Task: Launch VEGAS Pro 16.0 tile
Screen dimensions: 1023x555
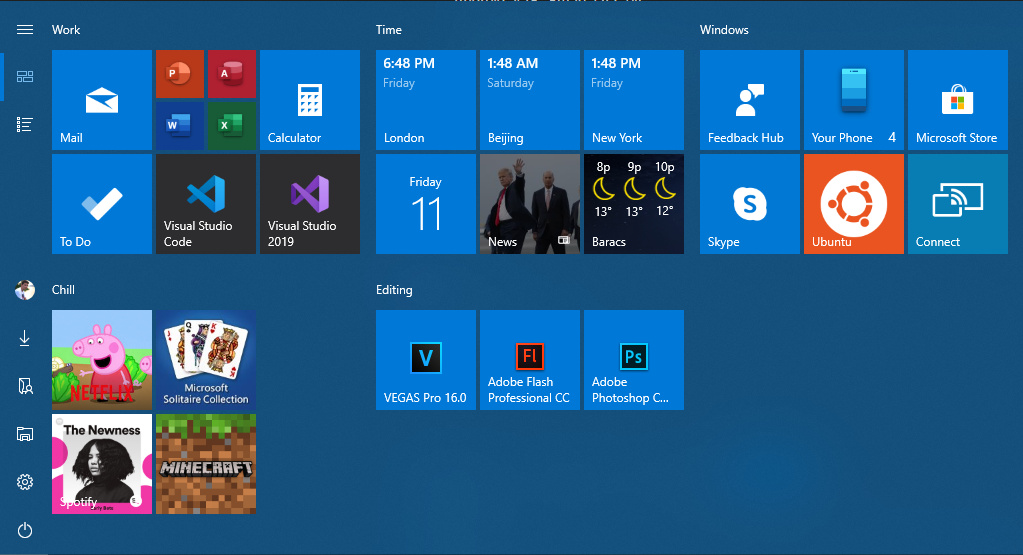Action: pos(425,360)
